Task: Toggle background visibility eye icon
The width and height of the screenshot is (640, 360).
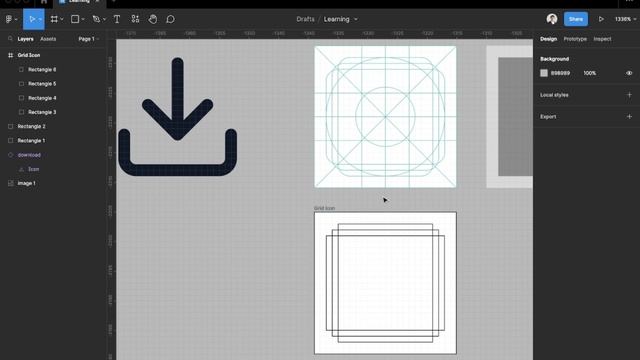Action: [629, 73]
